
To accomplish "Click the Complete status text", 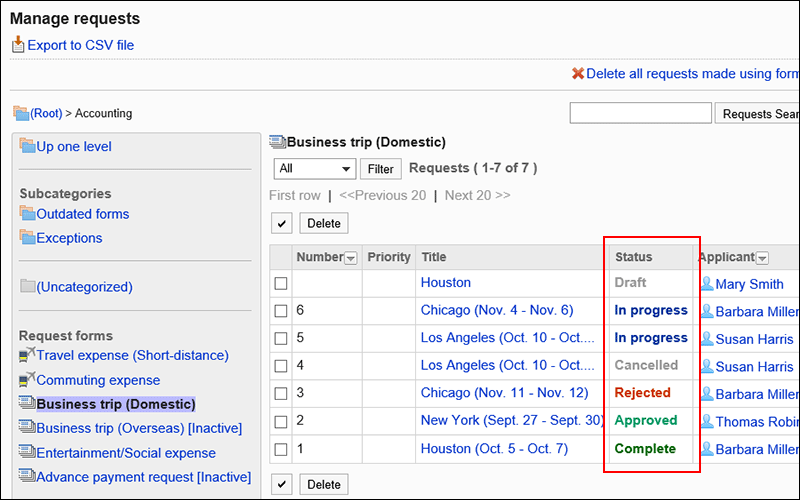I will click(x=645, y=448).
